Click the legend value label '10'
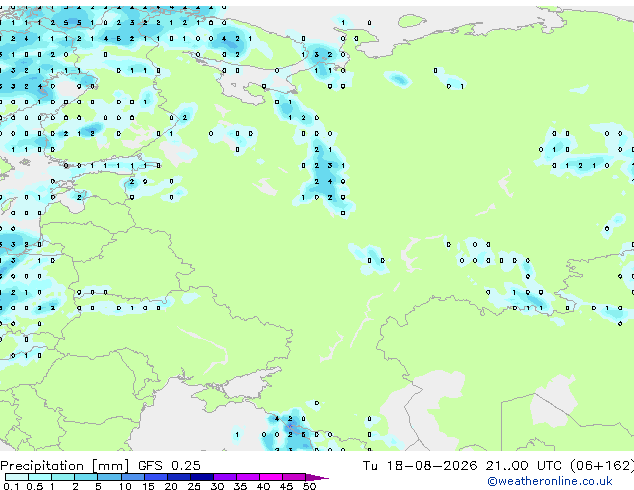634x490 pixels. click(x=125, y=486)
